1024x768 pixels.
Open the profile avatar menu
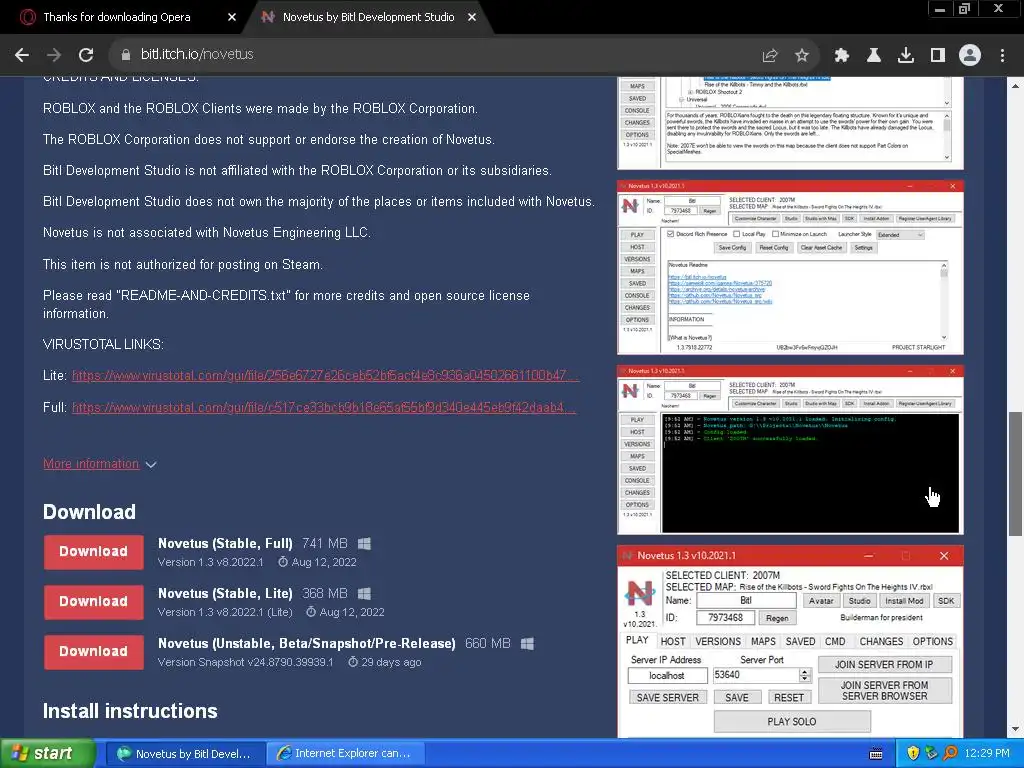pyautogui.click(x=970, y=56)
